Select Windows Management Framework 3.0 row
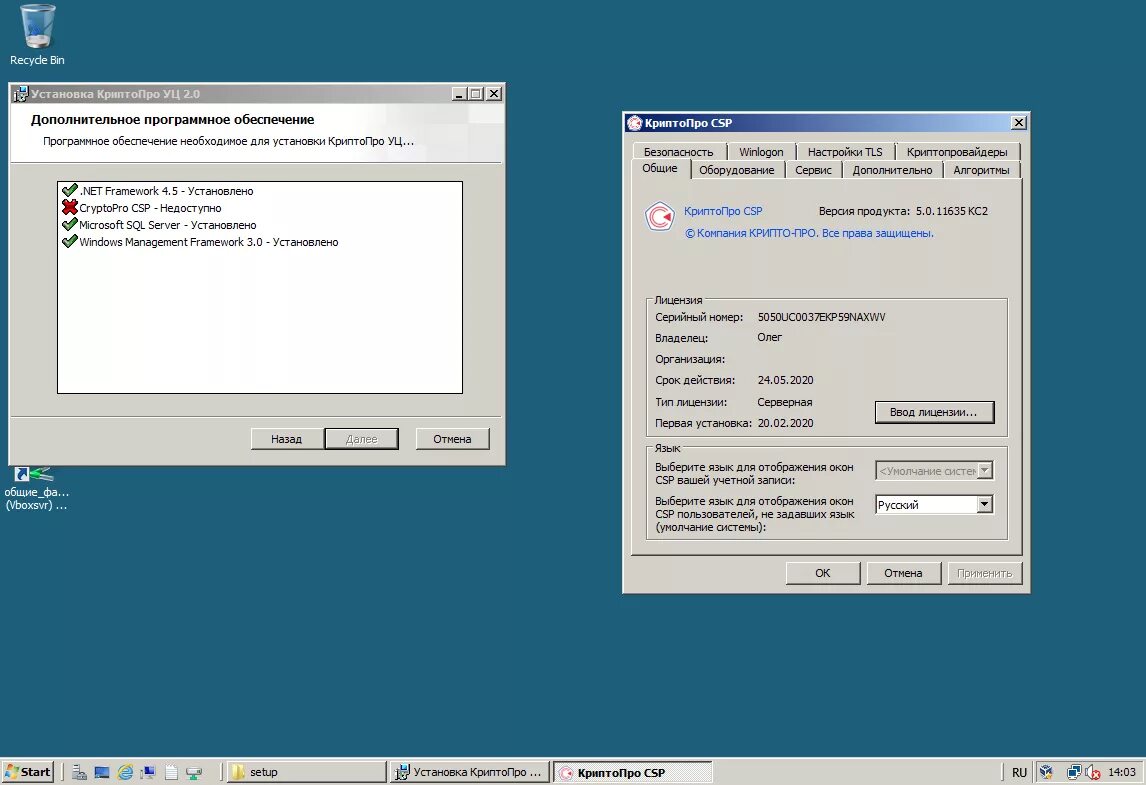1146x785 pixels. tap(259, 241)
